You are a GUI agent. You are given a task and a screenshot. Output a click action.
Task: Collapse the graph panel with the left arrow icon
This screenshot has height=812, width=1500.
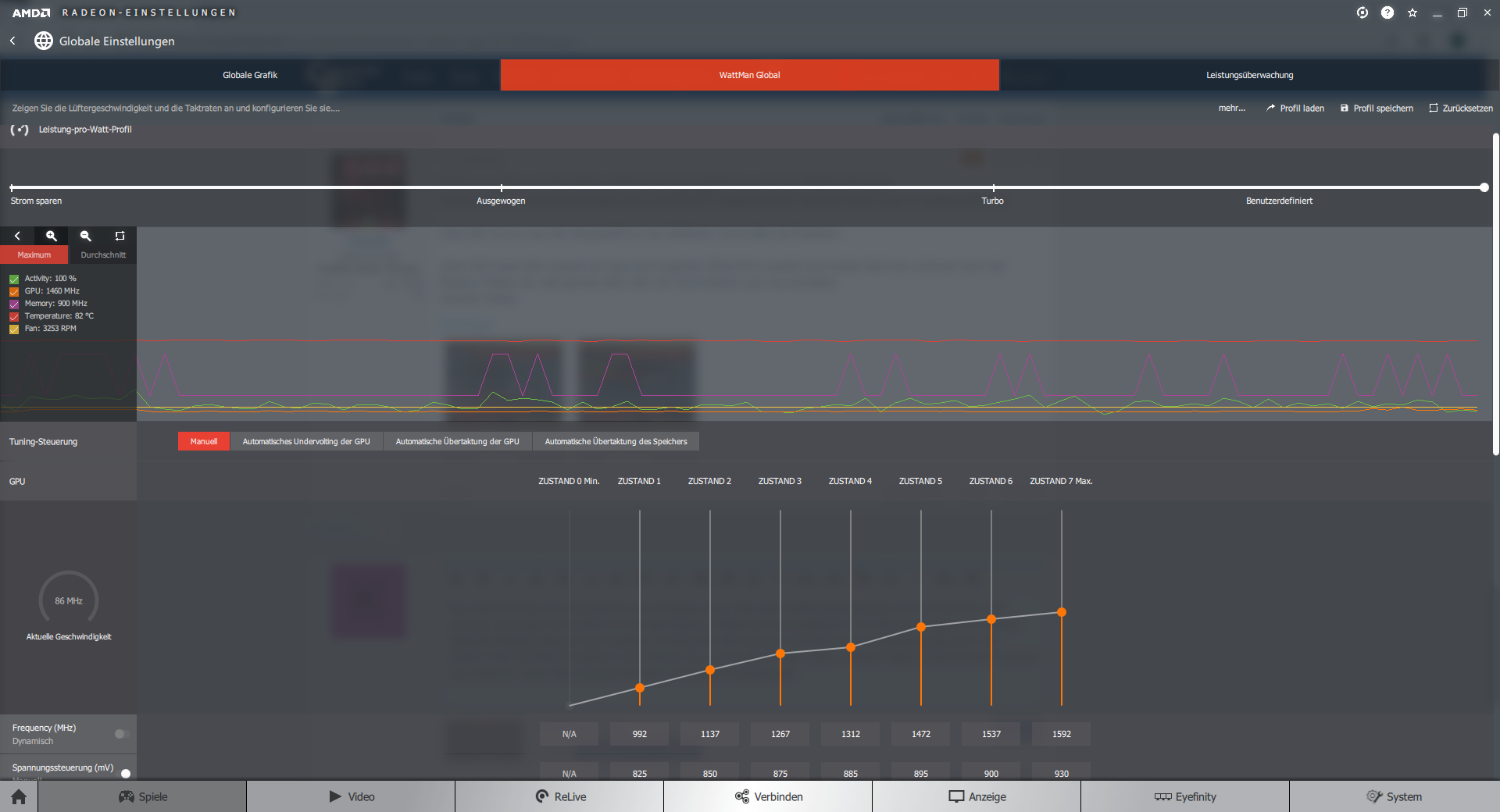coord(17,236)
